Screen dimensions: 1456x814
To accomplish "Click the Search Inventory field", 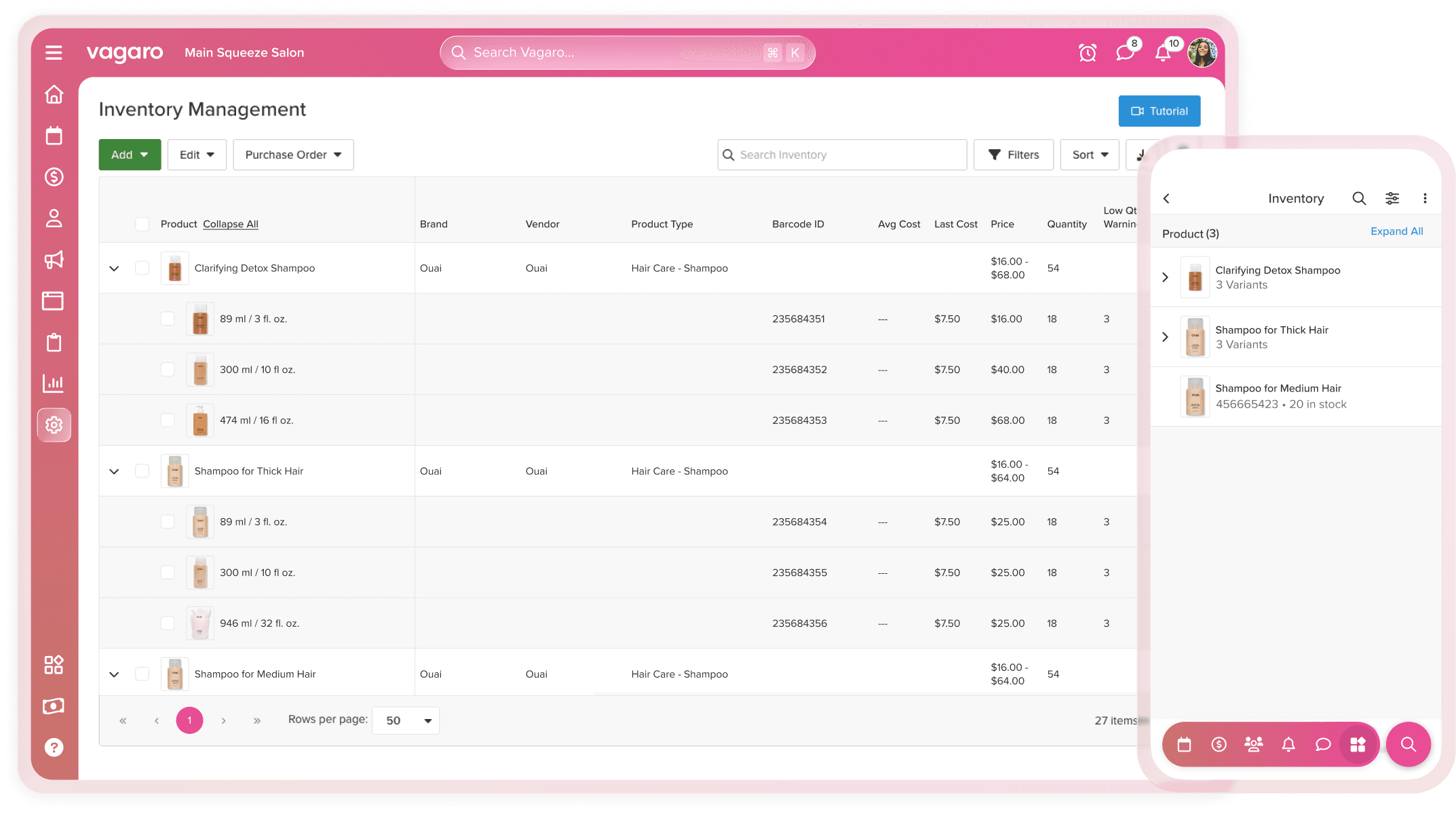I will click(x=841, y=155).
